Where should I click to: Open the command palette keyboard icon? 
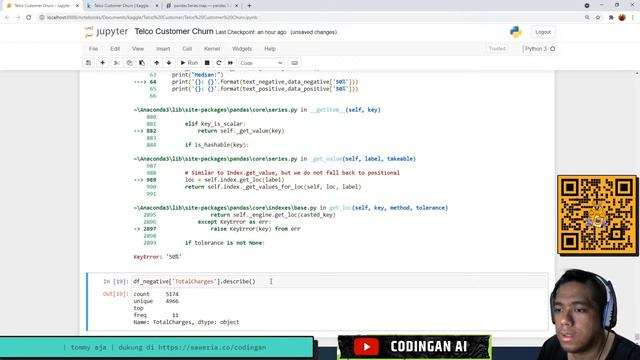click(x=294, y=63)
